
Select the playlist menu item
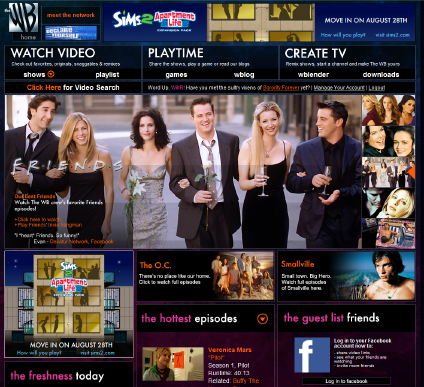[107, 75]
